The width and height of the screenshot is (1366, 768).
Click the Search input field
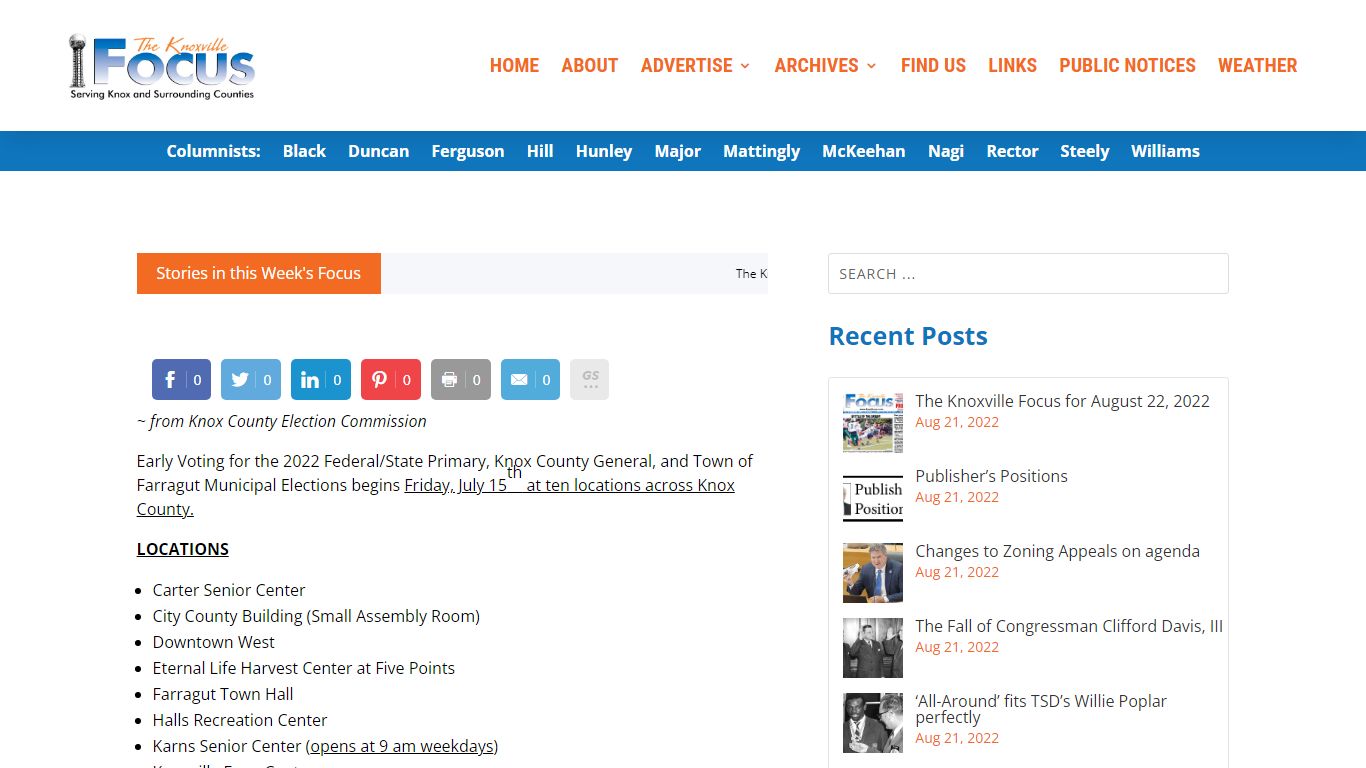coord(1028,274)
